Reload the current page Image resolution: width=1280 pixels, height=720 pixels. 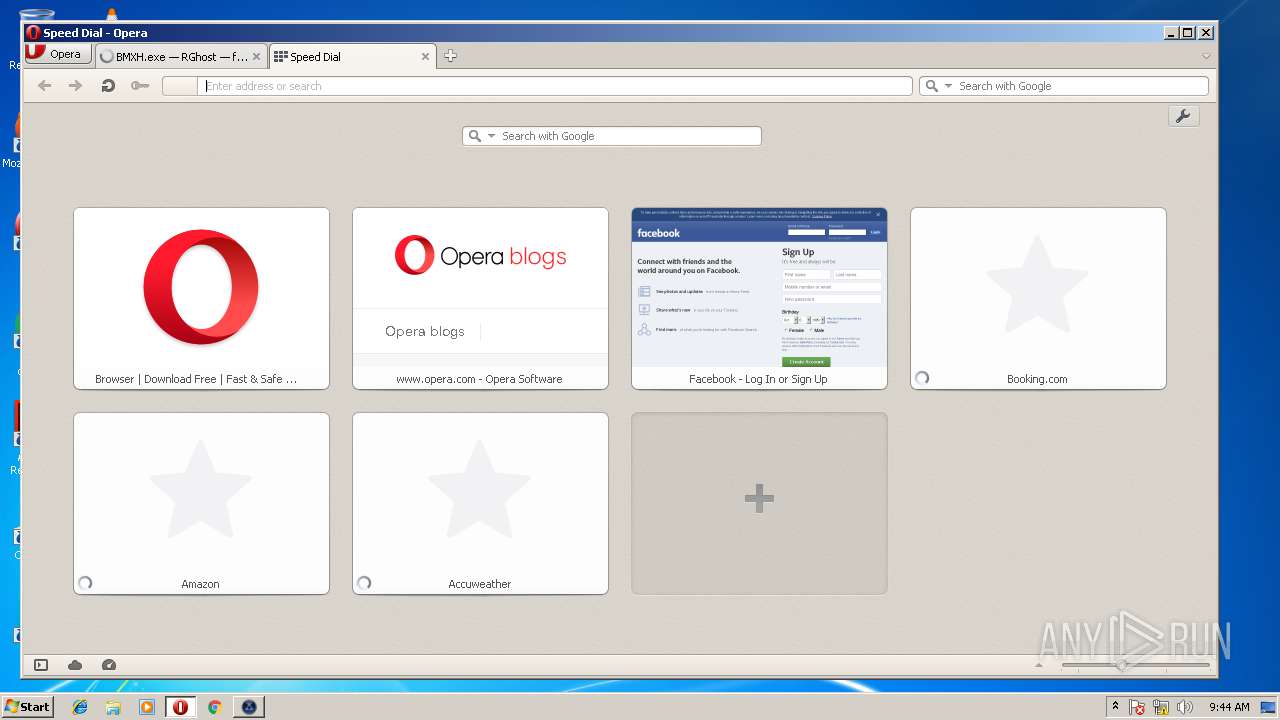(108, 86)
